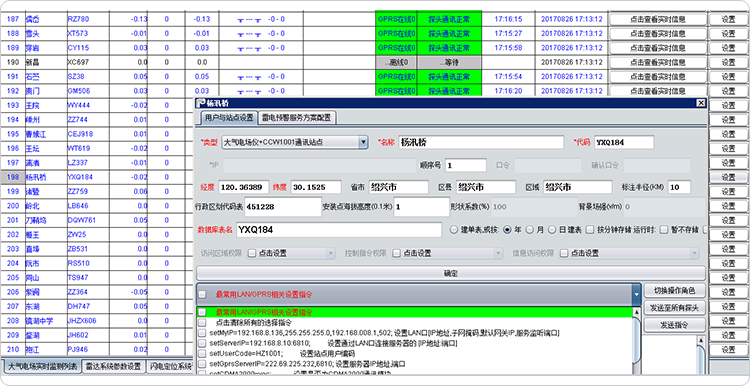Screen dimensions: 750x386
Task: Click the 确定 confirm button
Action: pos(451,273)
